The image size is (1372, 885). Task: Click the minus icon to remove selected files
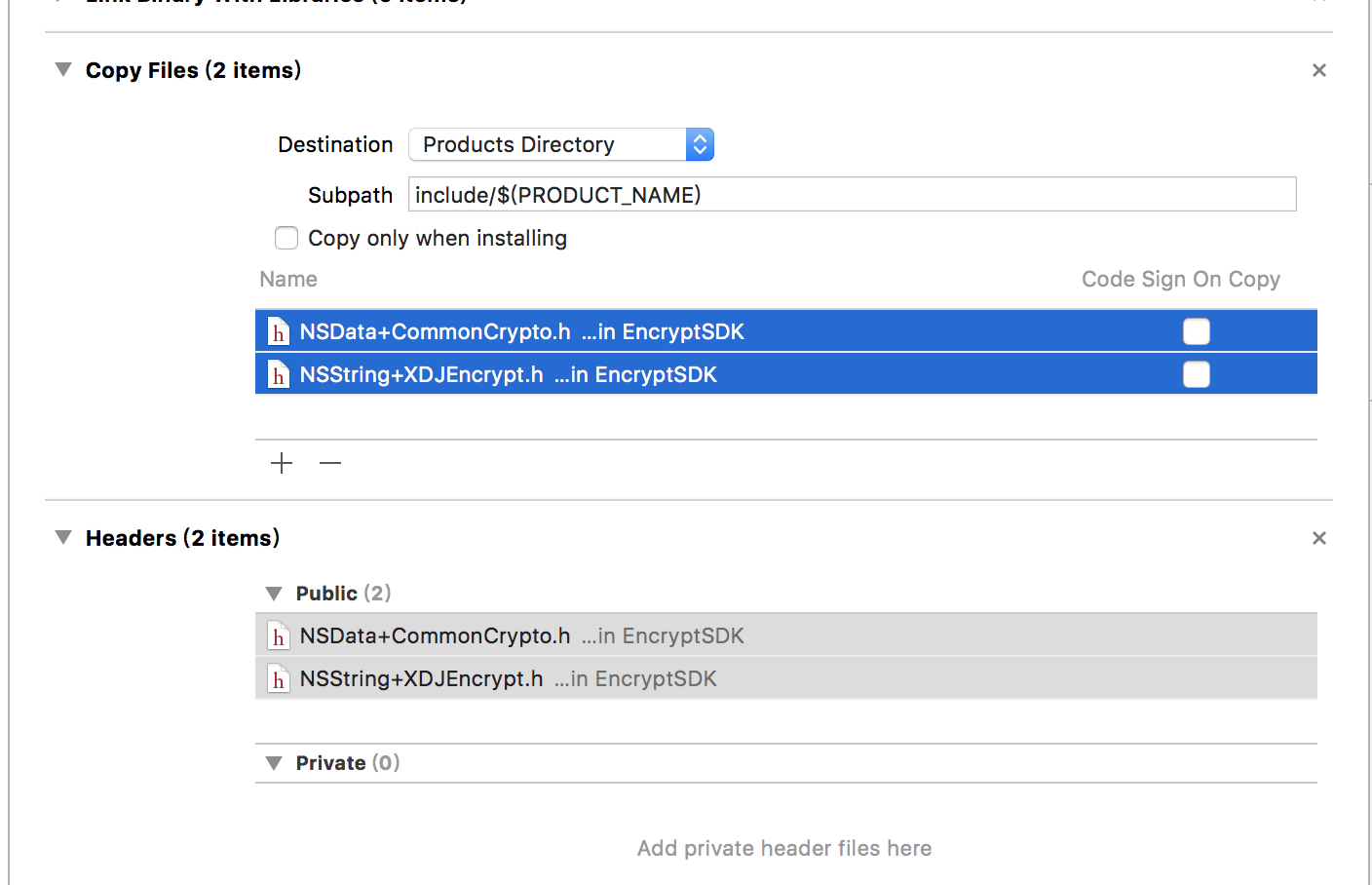(x=330, y=463)
